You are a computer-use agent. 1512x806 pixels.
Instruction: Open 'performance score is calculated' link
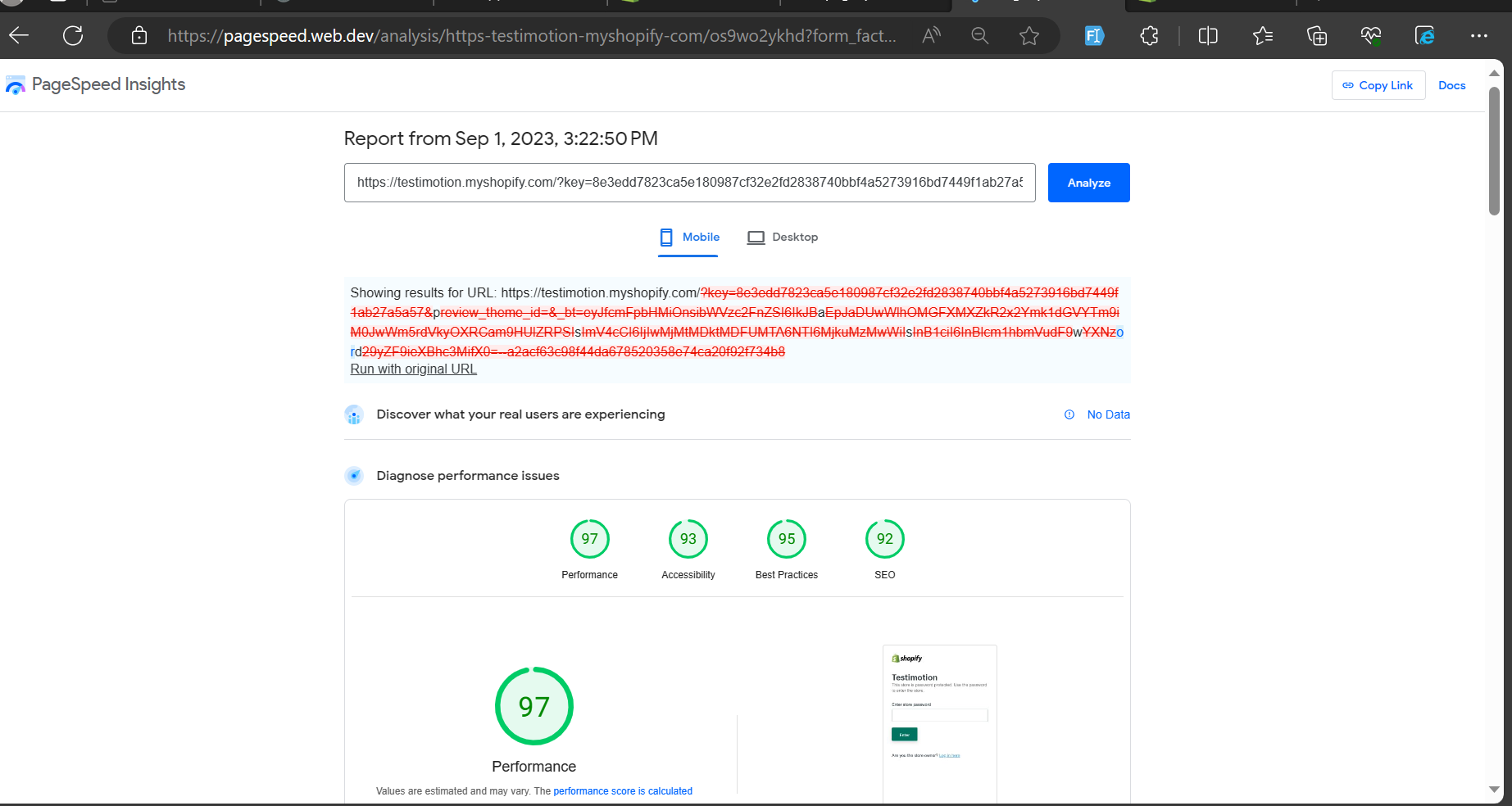pyautogui.click(x=623, y=791)
